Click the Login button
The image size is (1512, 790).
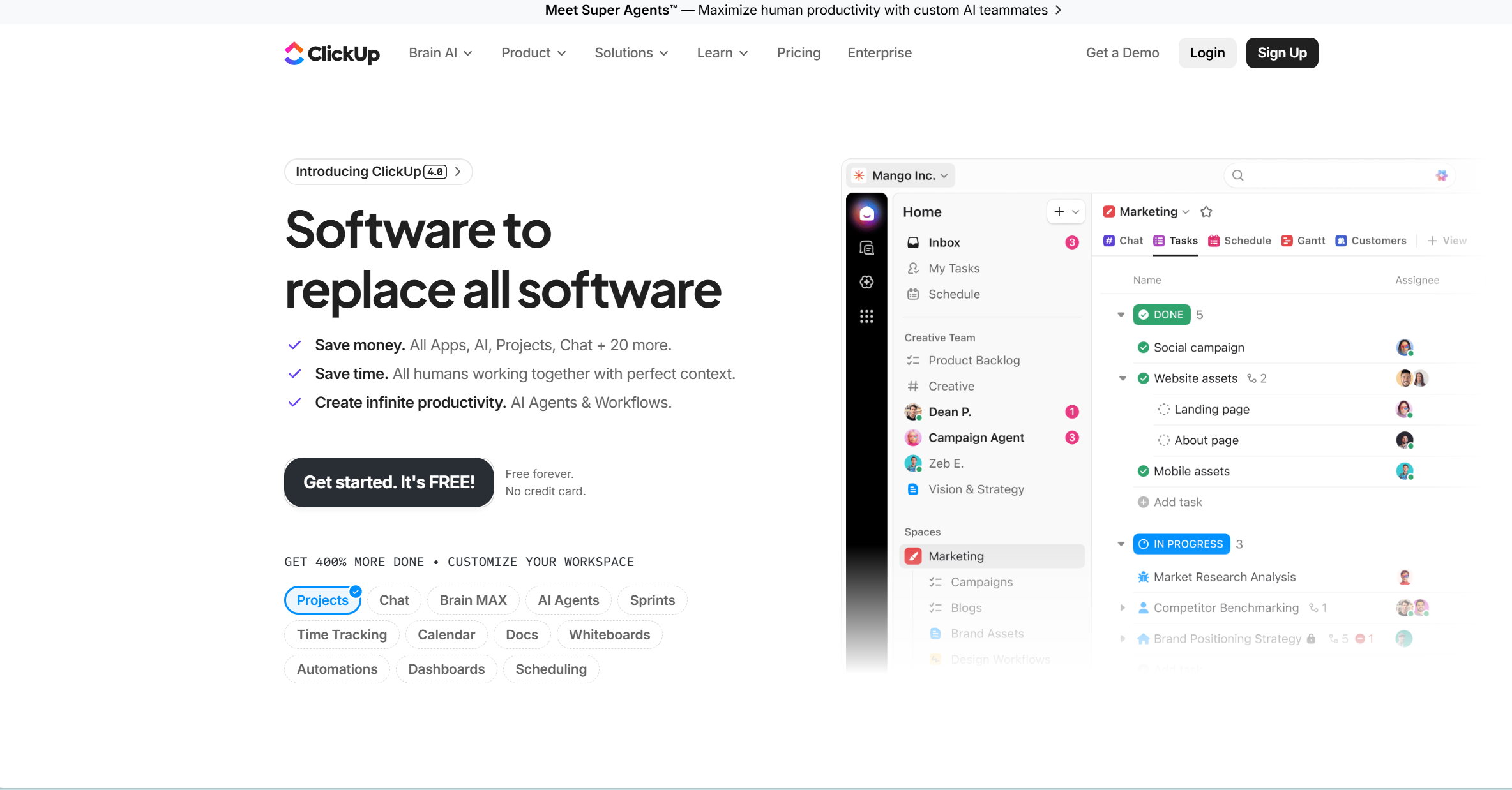tap(1207, 53)
